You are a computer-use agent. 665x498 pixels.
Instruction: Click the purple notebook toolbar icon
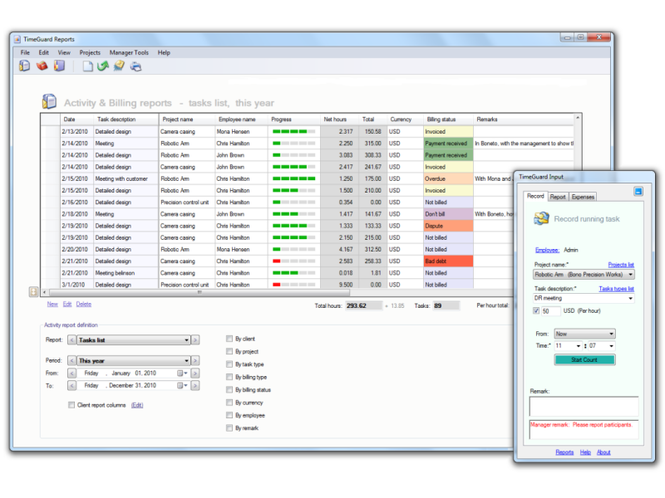[59, 66]
